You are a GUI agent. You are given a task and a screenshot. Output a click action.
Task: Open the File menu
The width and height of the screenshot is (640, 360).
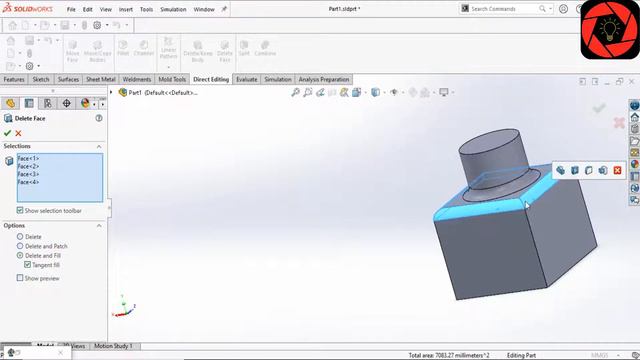click(x=71, y=9)
